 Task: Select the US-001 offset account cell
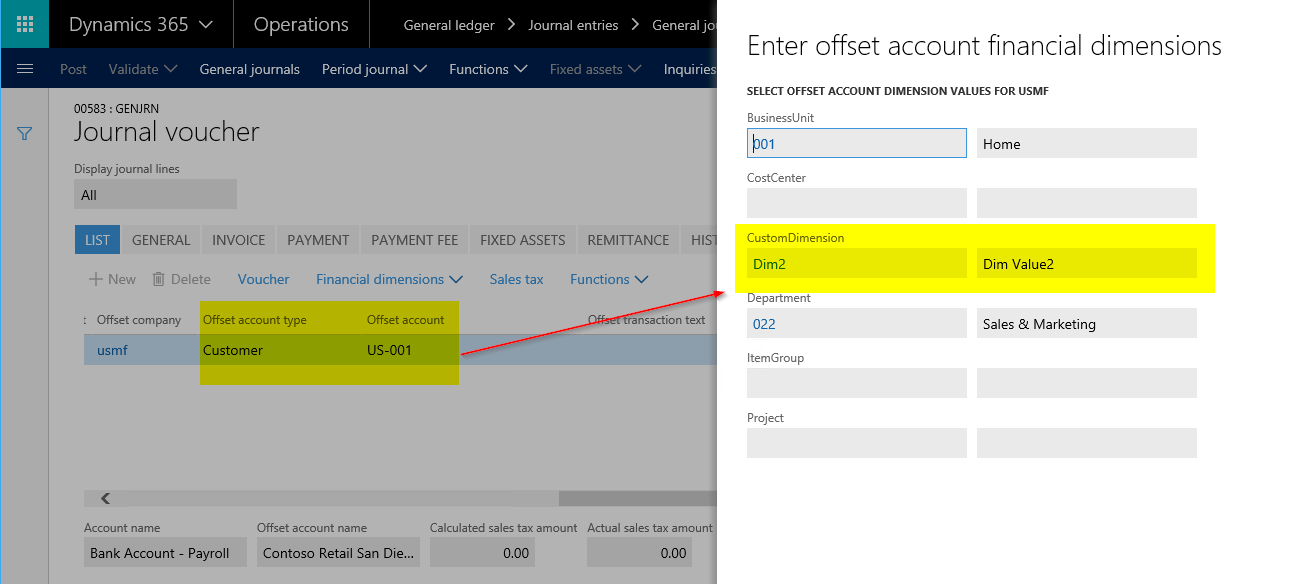[390, 350]
